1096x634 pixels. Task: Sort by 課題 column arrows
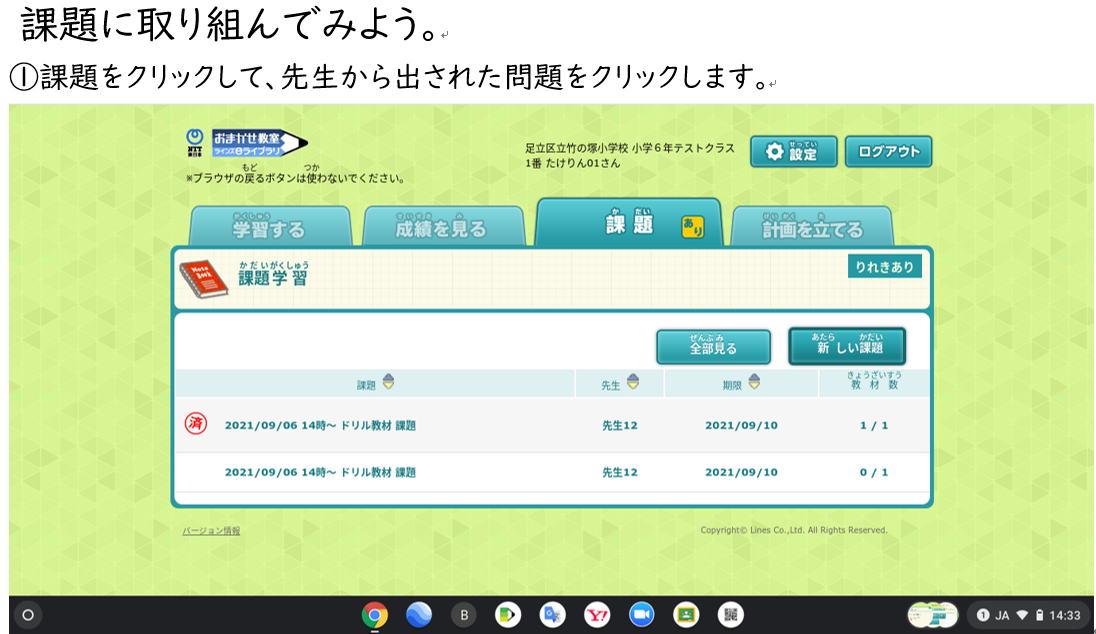388,383
